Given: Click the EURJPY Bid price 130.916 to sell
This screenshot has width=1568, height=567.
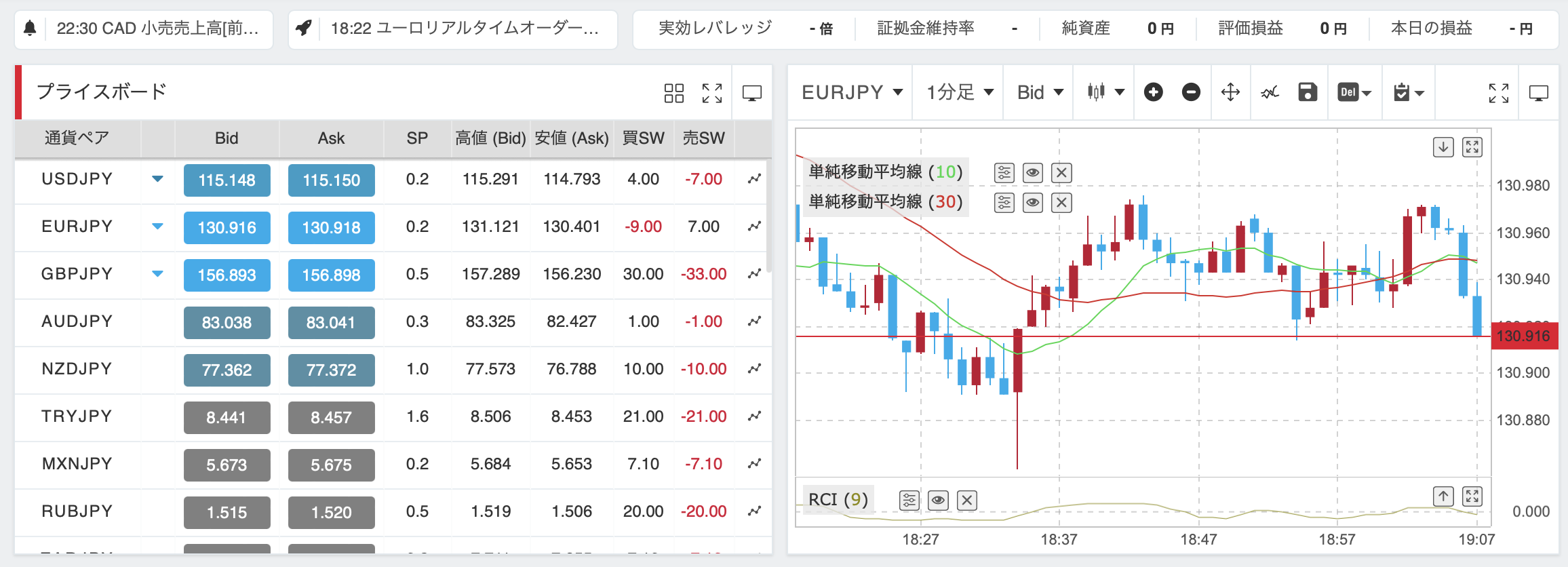Looking at the screenshot, I should pyautogui.click(x=227, y=227).
